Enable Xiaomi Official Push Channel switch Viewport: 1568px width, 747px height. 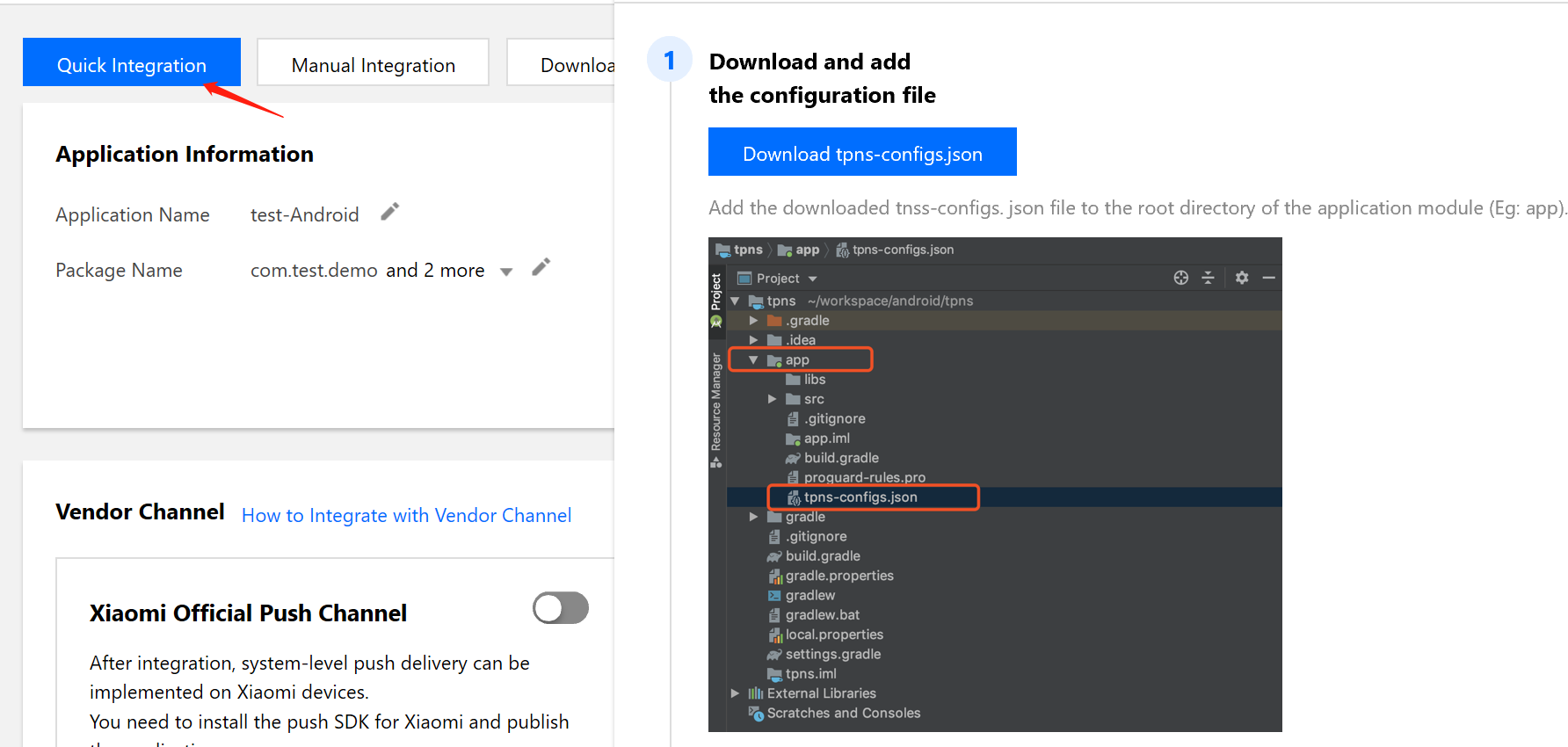(560, 608)
